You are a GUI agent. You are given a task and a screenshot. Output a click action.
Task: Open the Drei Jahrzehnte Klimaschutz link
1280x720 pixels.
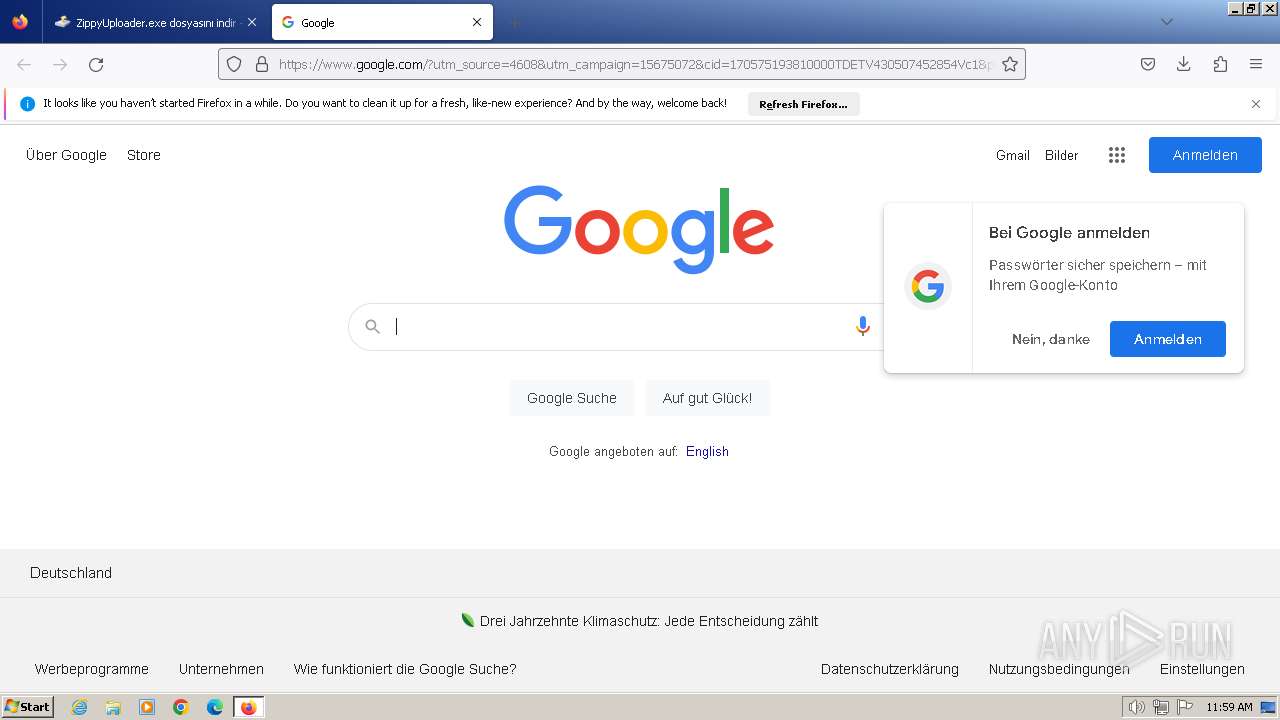point(649,621)
